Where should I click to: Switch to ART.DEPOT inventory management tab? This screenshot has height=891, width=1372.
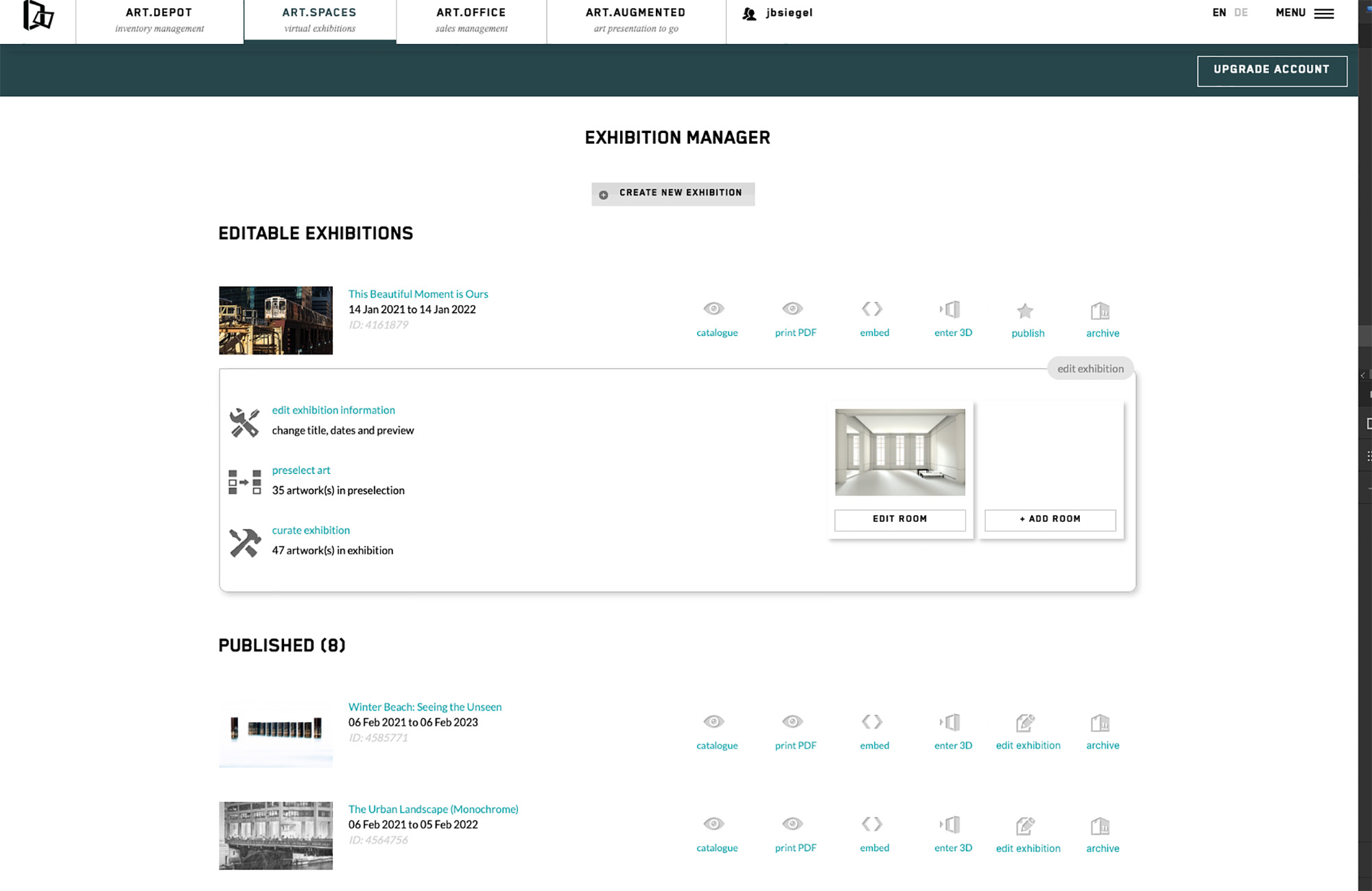tap(159, 20)
